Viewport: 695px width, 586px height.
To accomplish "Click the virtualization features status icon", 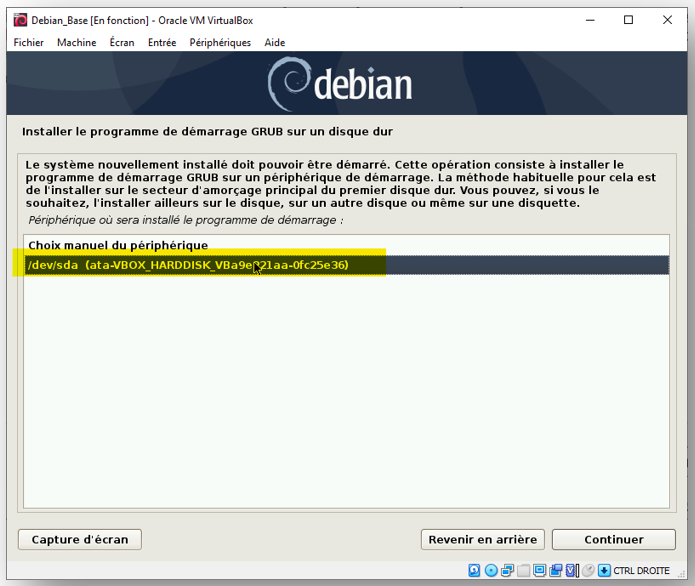I will coord(572,570).
